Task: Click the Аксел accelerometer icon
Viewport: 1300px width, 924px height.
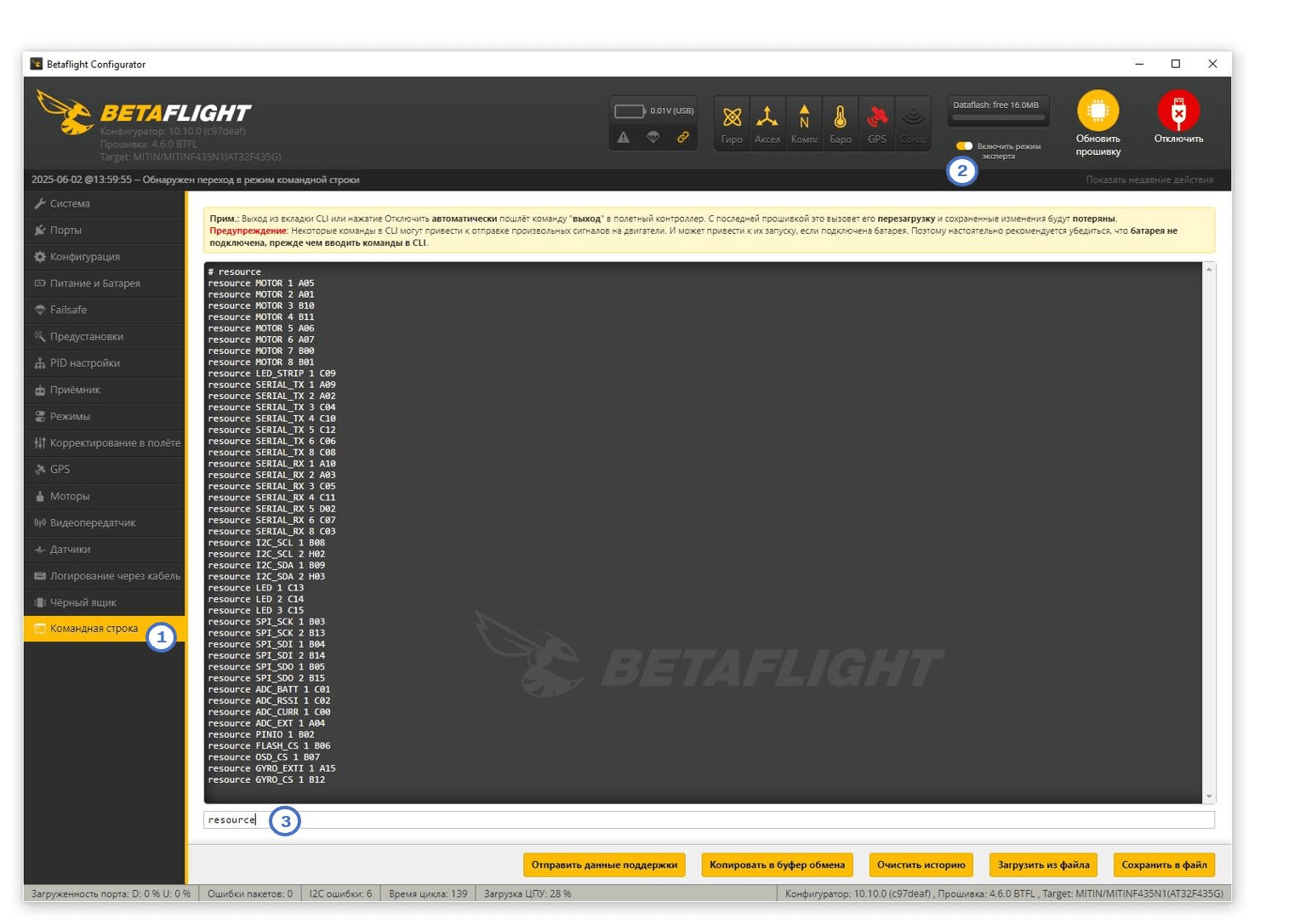Action: coord(767,117)
